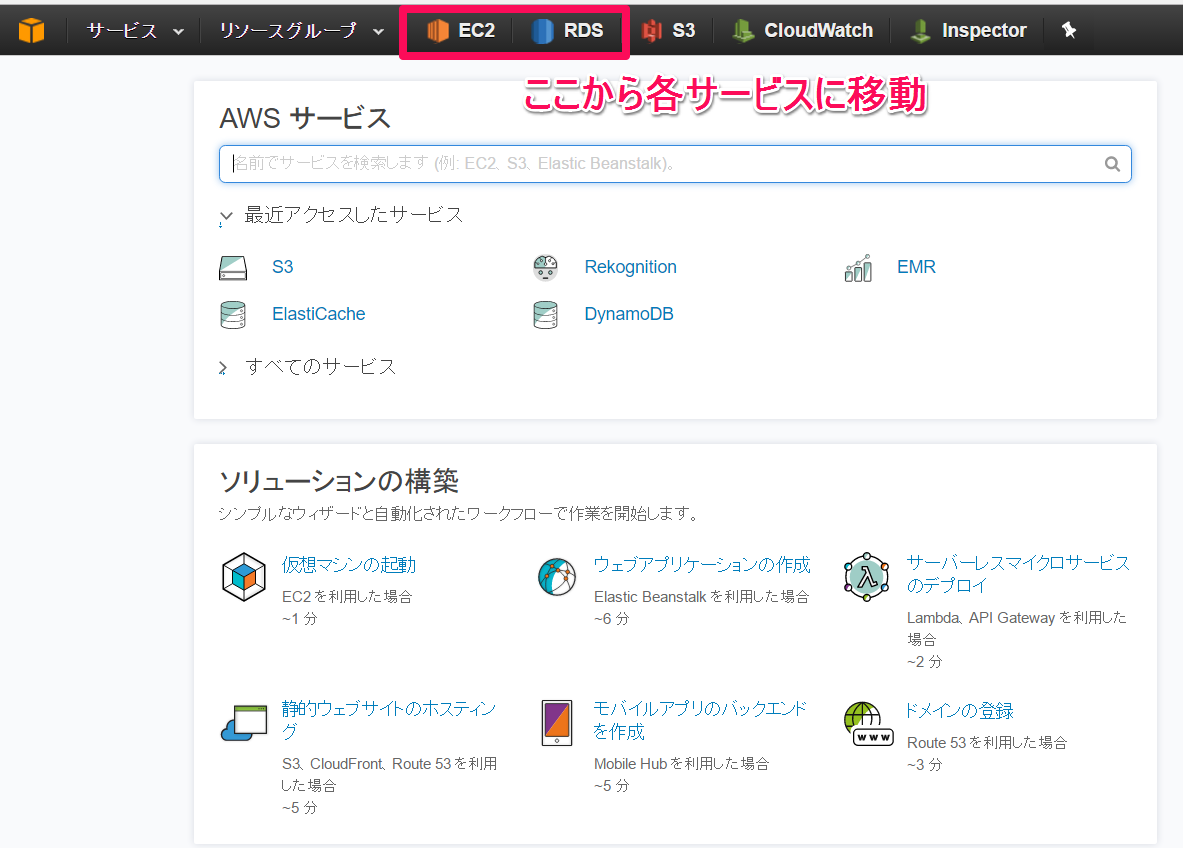Open モバイルアプリのバックエンドを作成 link
This screenshot has height=848, width=1183.
tap(699, 720)
